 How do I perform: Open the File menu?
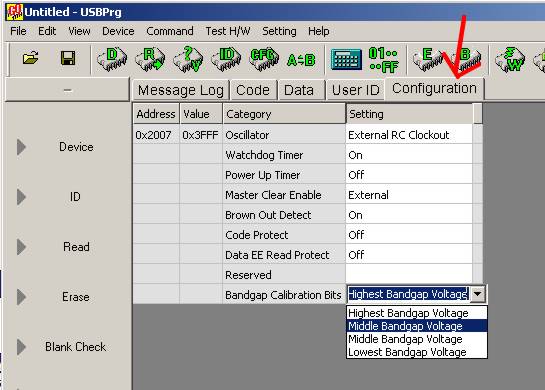(x=18, y=31)
